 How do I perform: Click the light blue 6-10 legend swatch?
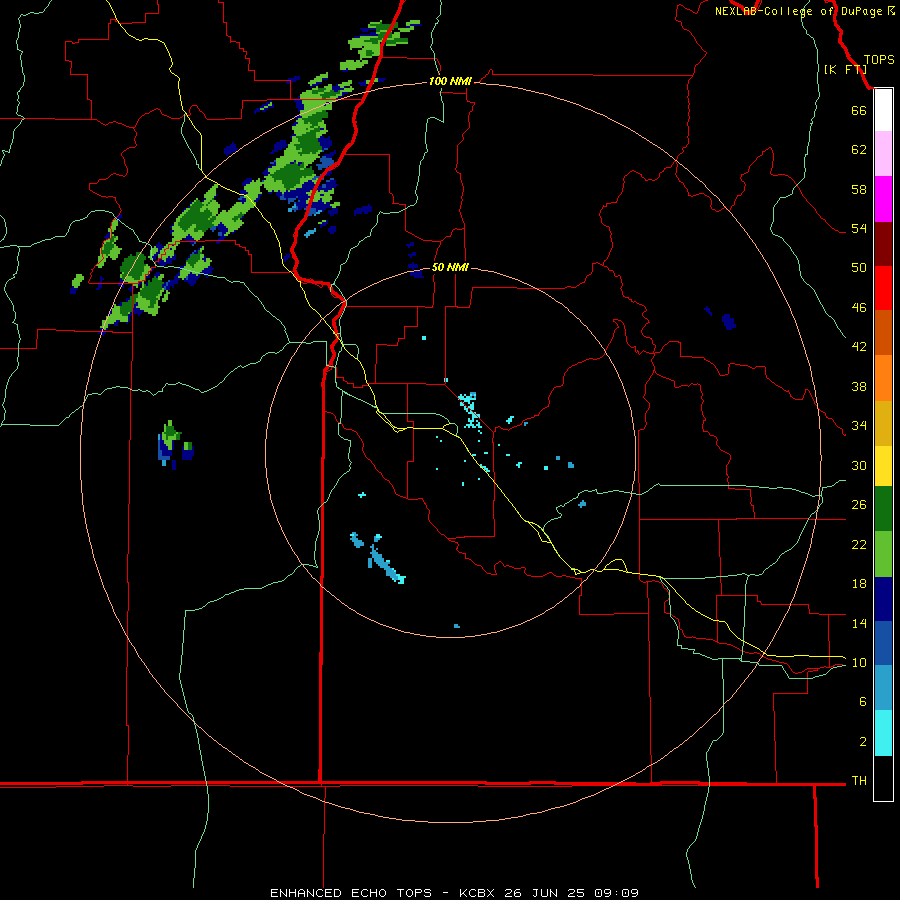coord(883,687)
